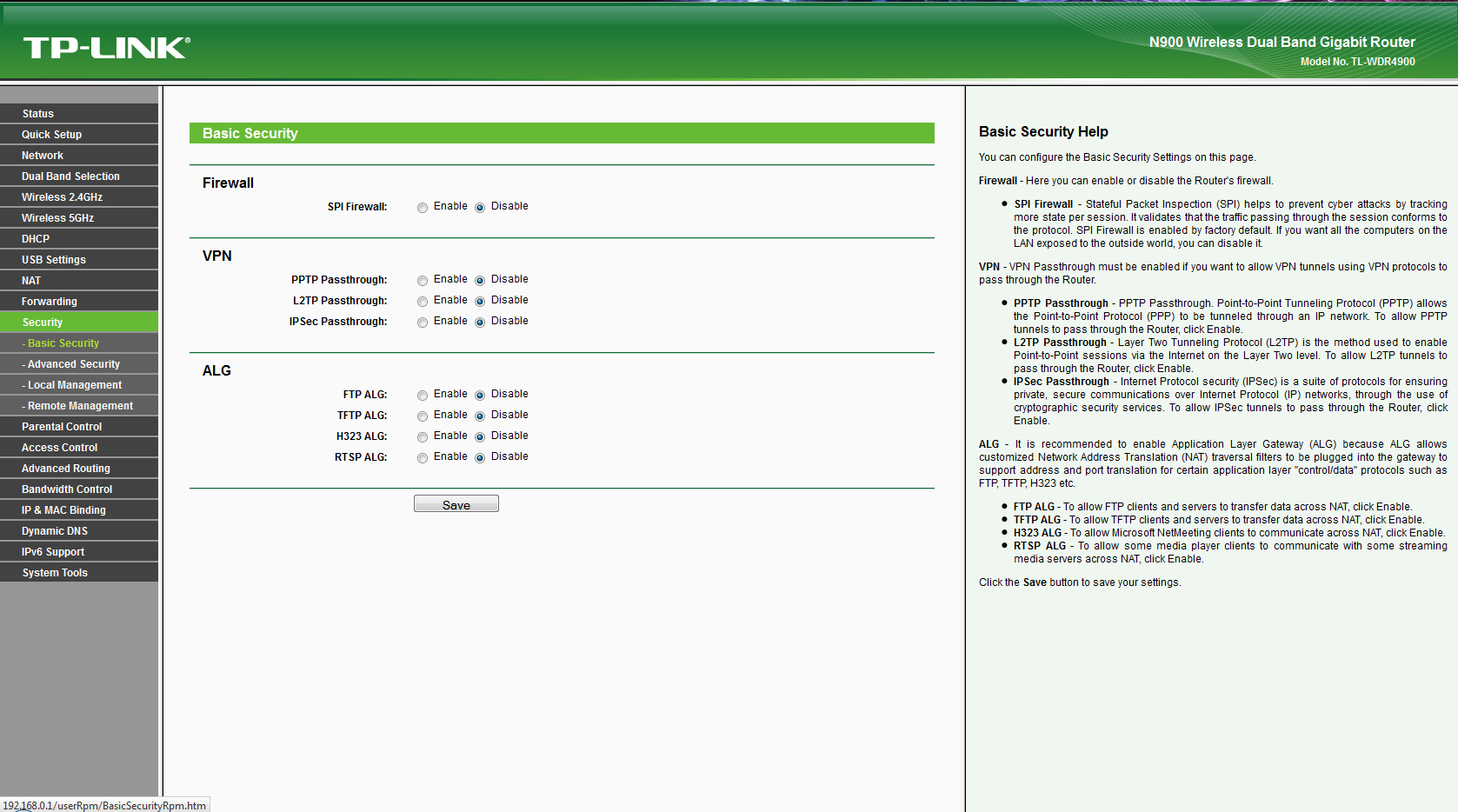This screenshot has width=1458, height=812.
Task: Open USB Settings
Action: [79, 260]
